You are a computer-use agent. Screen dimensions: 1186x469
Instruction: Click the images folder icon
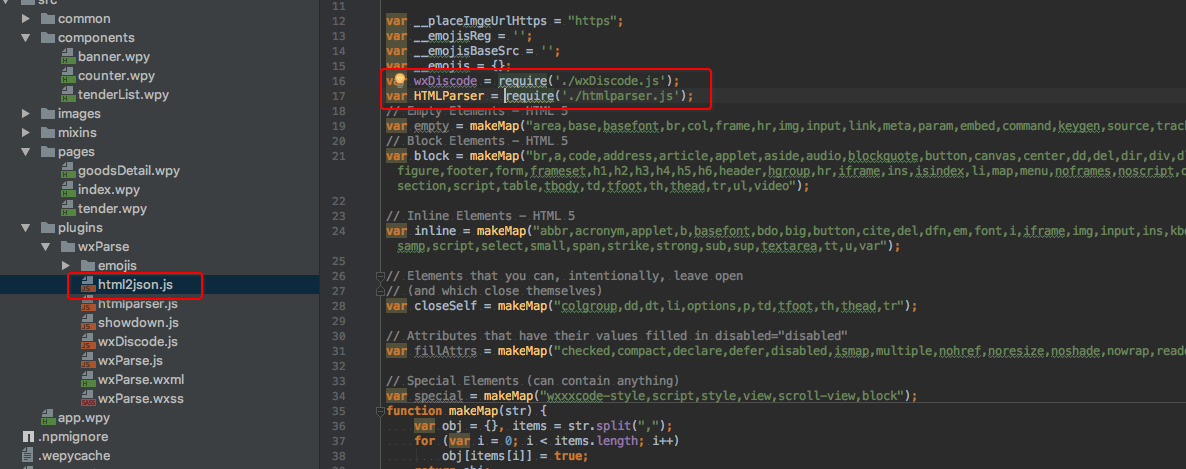pyautogui.click(x=47, y=114)
